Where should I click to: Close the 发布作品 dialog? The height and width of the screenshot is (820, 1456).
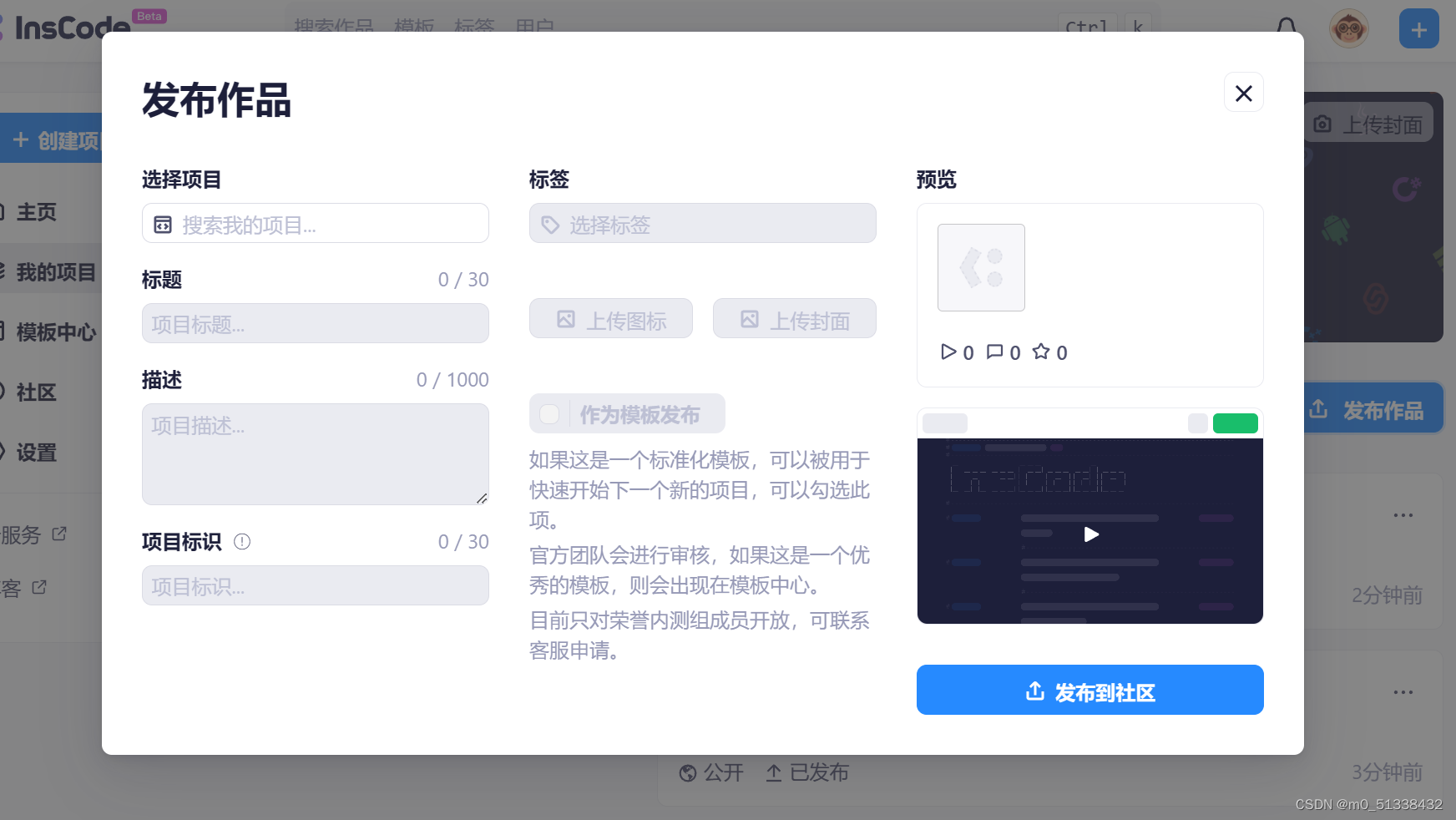point(1243,93)
